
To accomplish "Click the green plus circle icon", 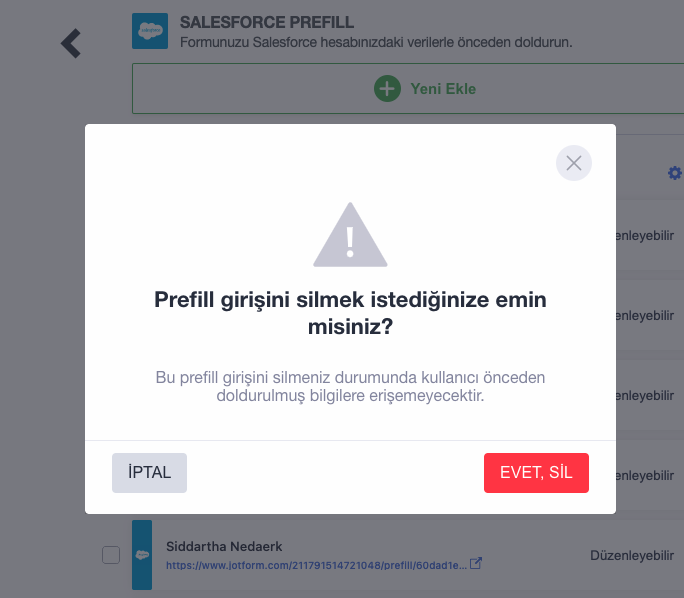I will [387, 89].
